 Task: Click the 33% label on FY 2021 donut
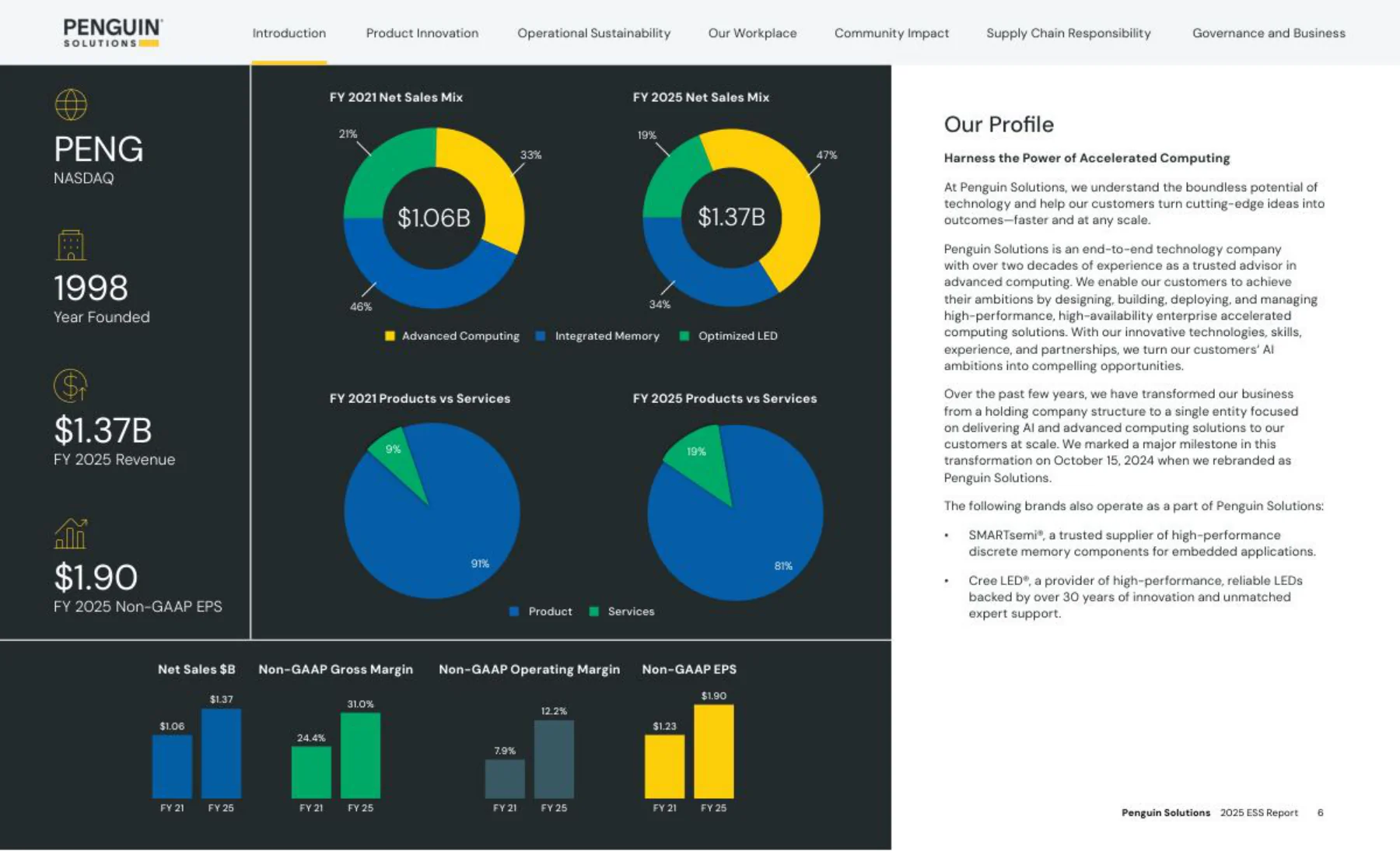pos(531,155)
